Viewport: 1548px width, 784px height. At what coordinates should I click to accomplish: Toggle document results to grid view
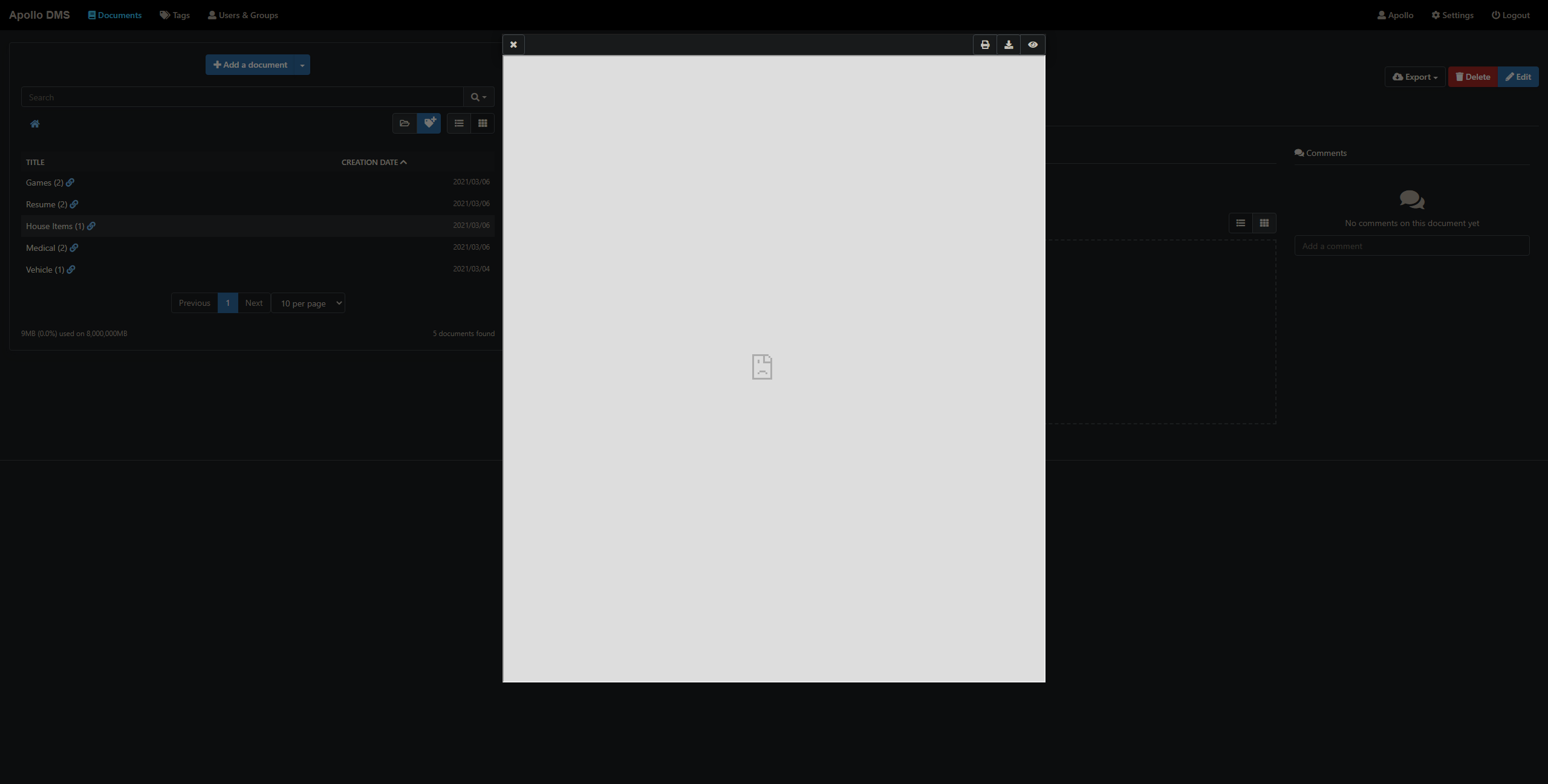[x=482, y=123]
